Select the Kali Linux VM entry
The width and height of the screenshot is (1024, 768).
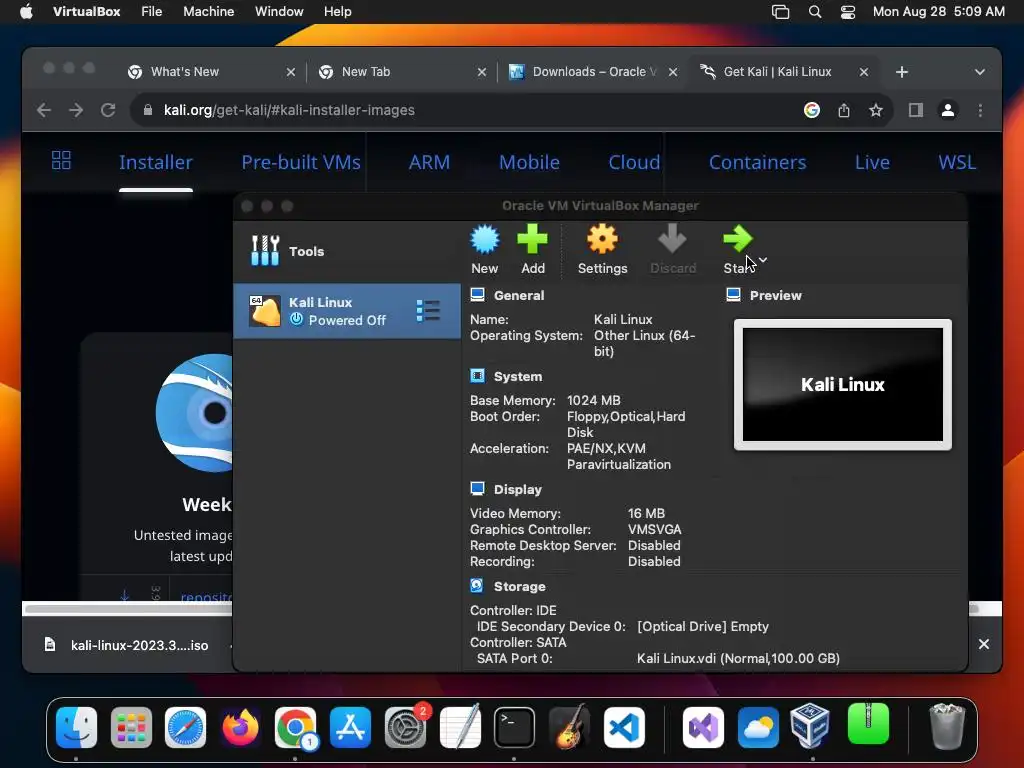(x=347, y=311)
